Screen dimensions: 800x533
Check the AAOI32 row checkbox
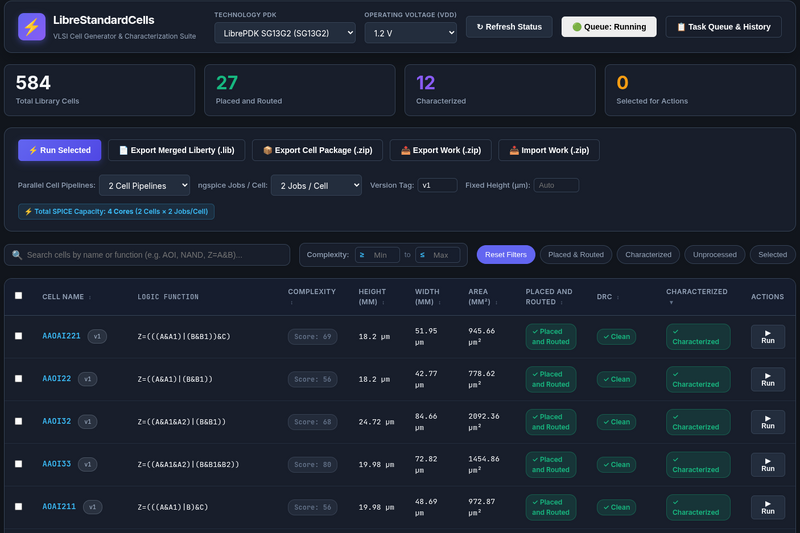tap(18, 421)
